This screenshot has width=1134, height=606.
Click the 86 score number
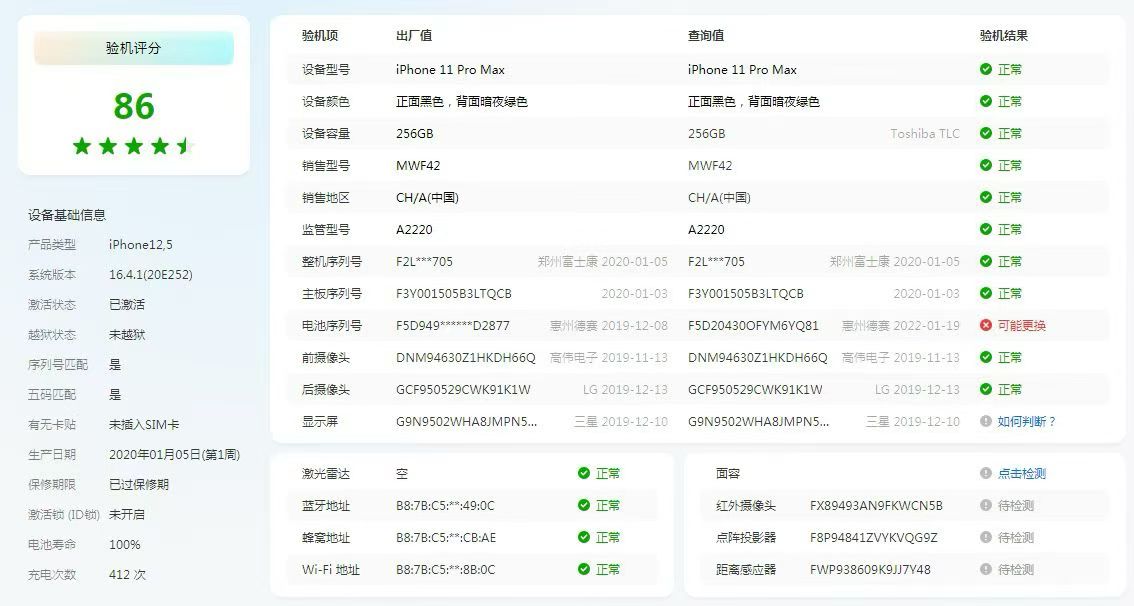pos(134,106)
